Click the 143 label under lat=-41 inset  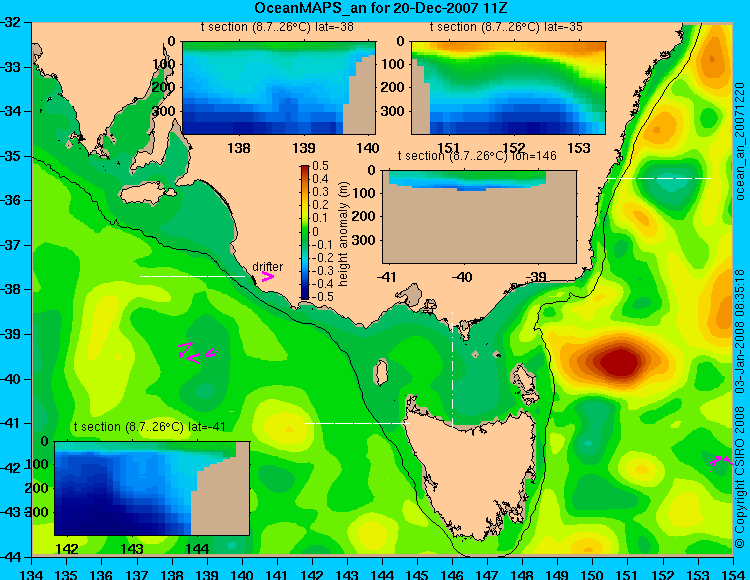pyautogui.click(x=132, y=548)
